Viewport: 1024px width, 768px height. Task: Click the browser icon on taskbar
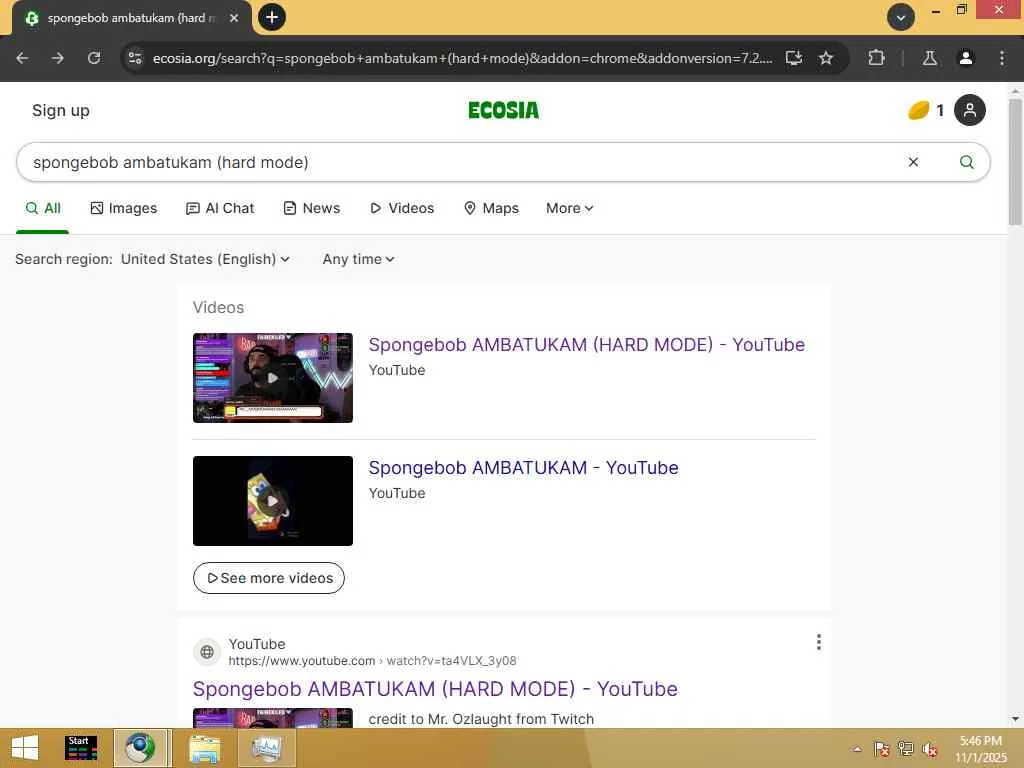140,748
